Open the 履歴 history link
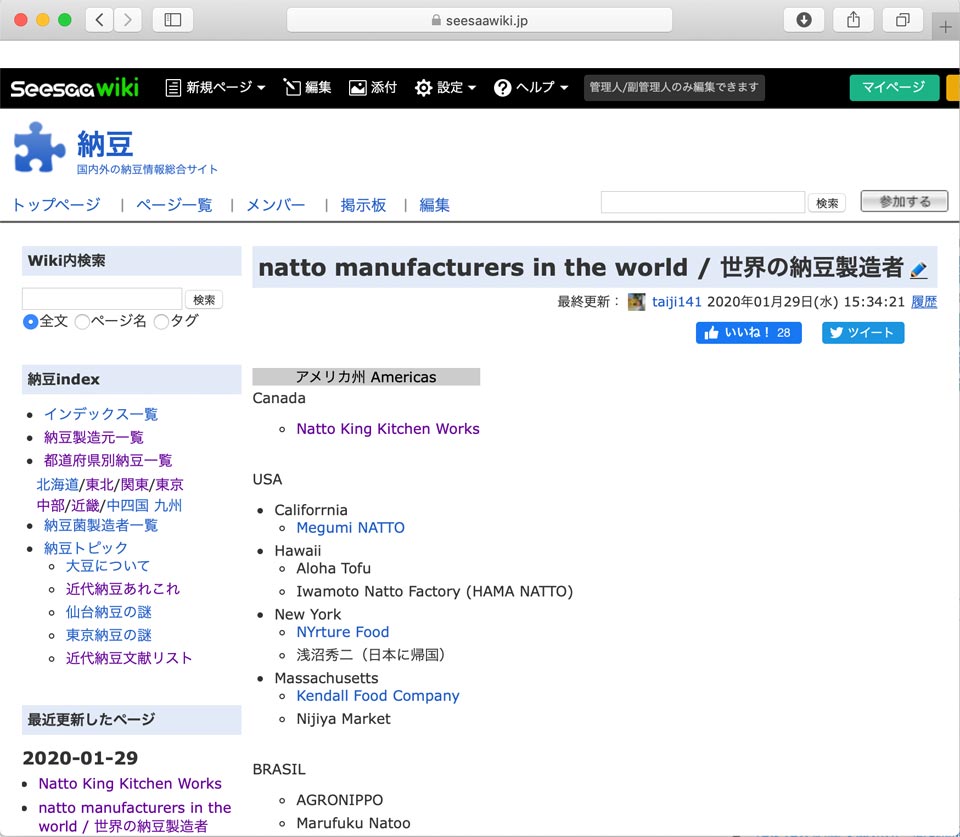The height and width of the screenshot is (837, 960). (x=924, y=302)
